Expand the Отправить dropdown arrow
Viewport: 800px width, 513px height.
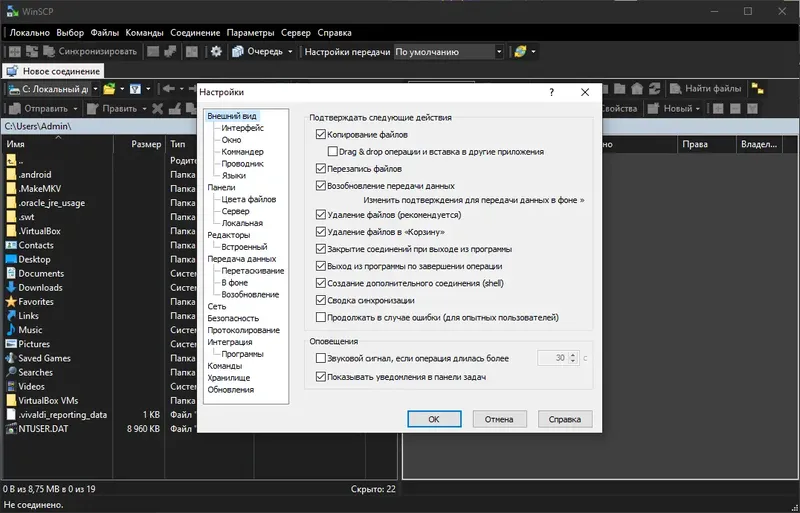tap(75, 108)
